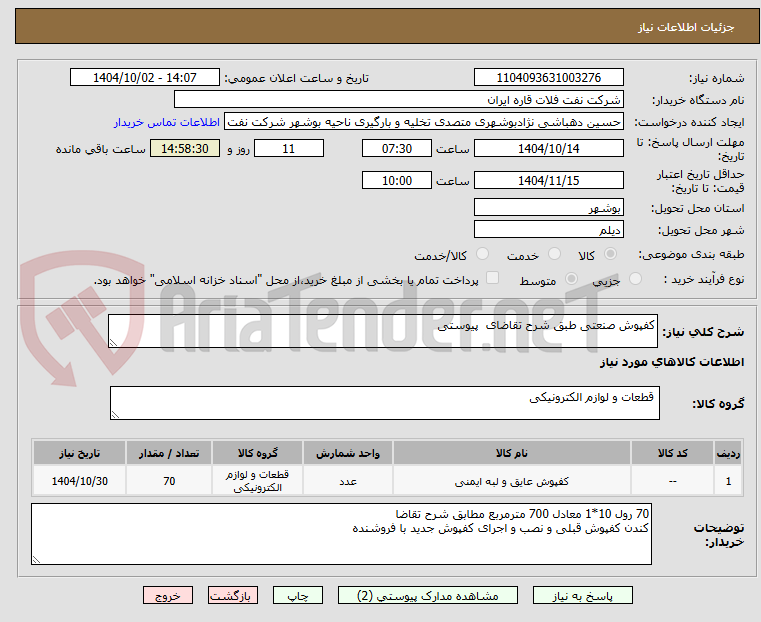Viewport: 761px width, 622px height.
Task: Select the کالا radio button
Action: click(611, 254)
